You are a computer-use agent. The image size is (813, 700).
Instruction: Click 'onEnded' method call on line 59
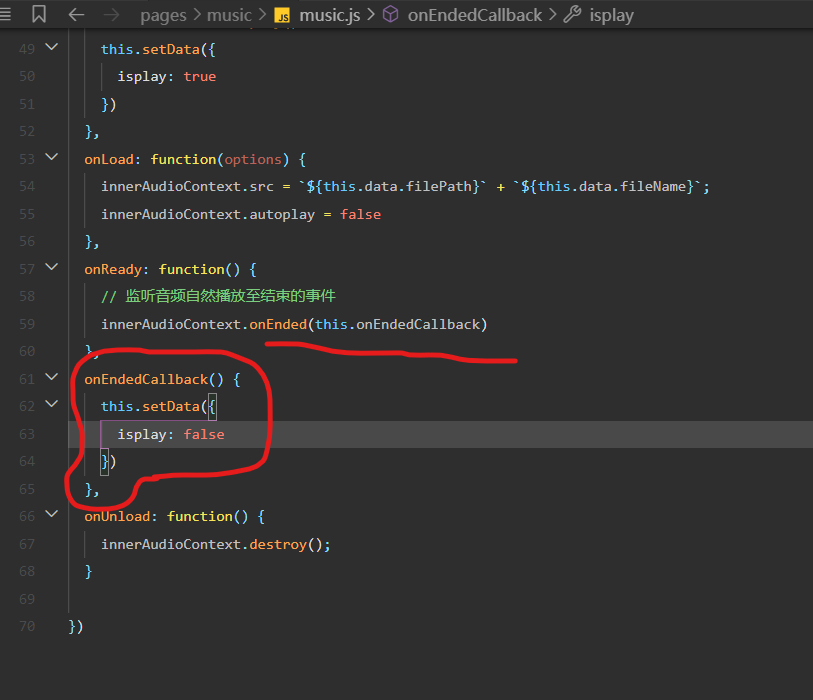coord(278,325)
